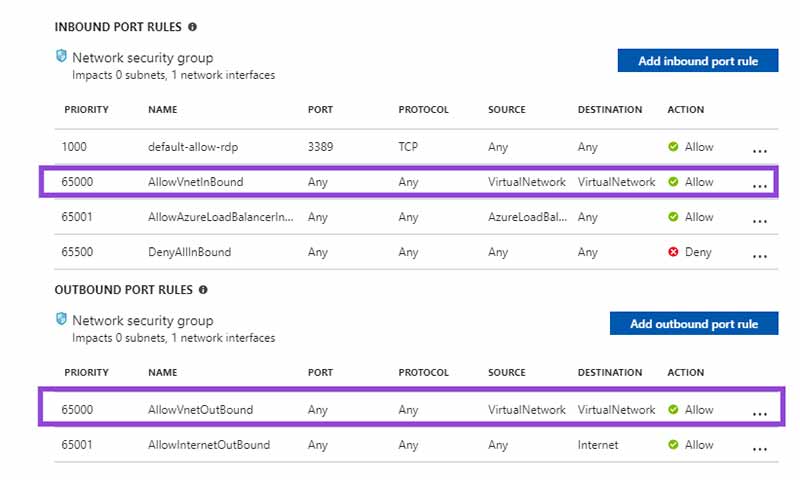Screen dimensions: 800x480
Task: Click shield icon of outbound Network security group
Action: tap(61, 319)
